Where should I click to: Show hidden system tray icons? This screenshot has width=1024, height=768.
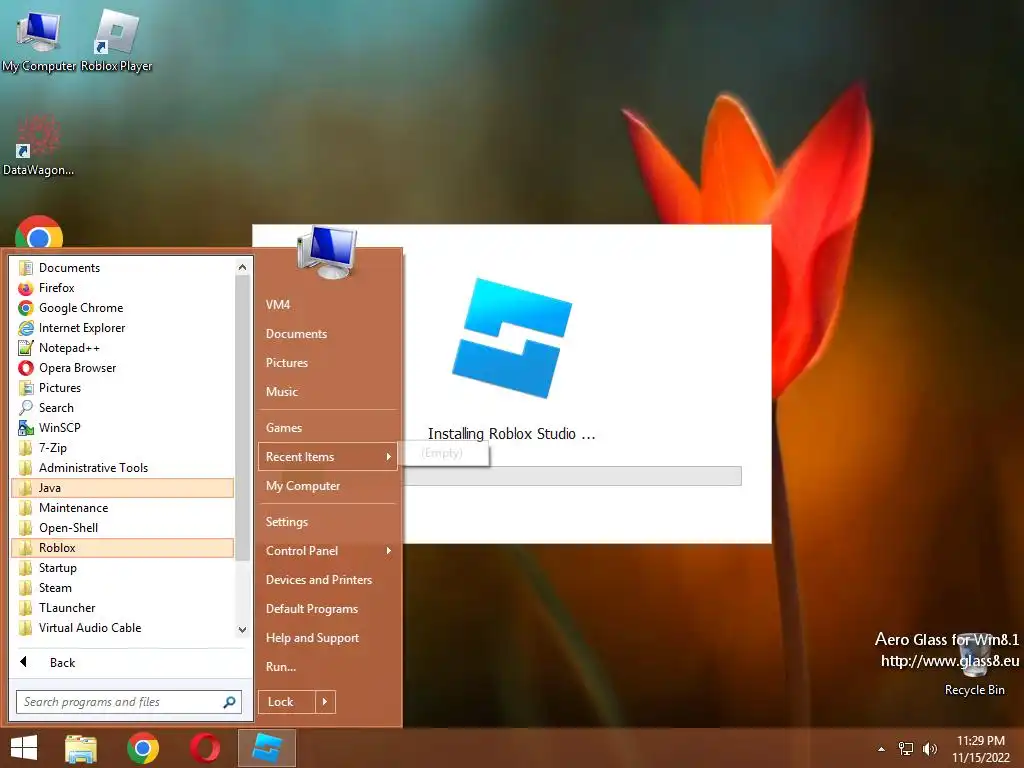(x=882, y=749)
